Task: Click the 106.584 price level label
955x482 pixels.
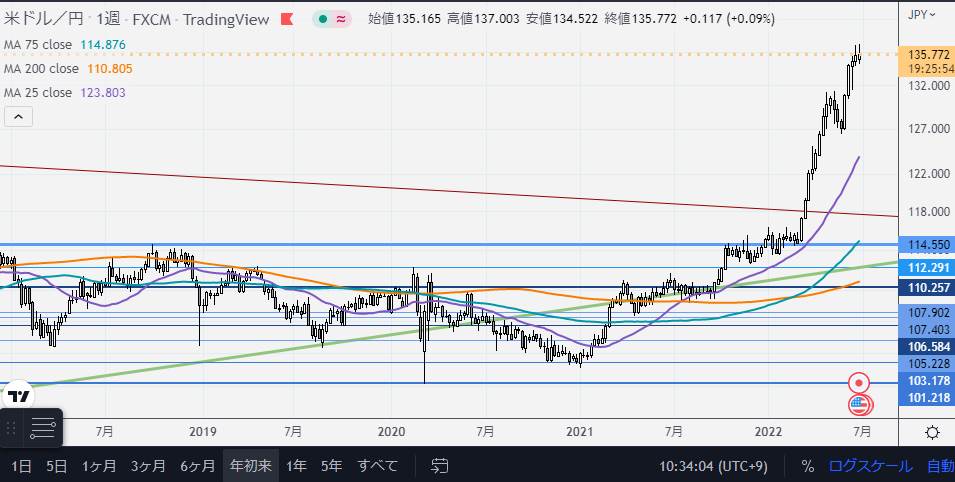Action: (x=928, y=347)
